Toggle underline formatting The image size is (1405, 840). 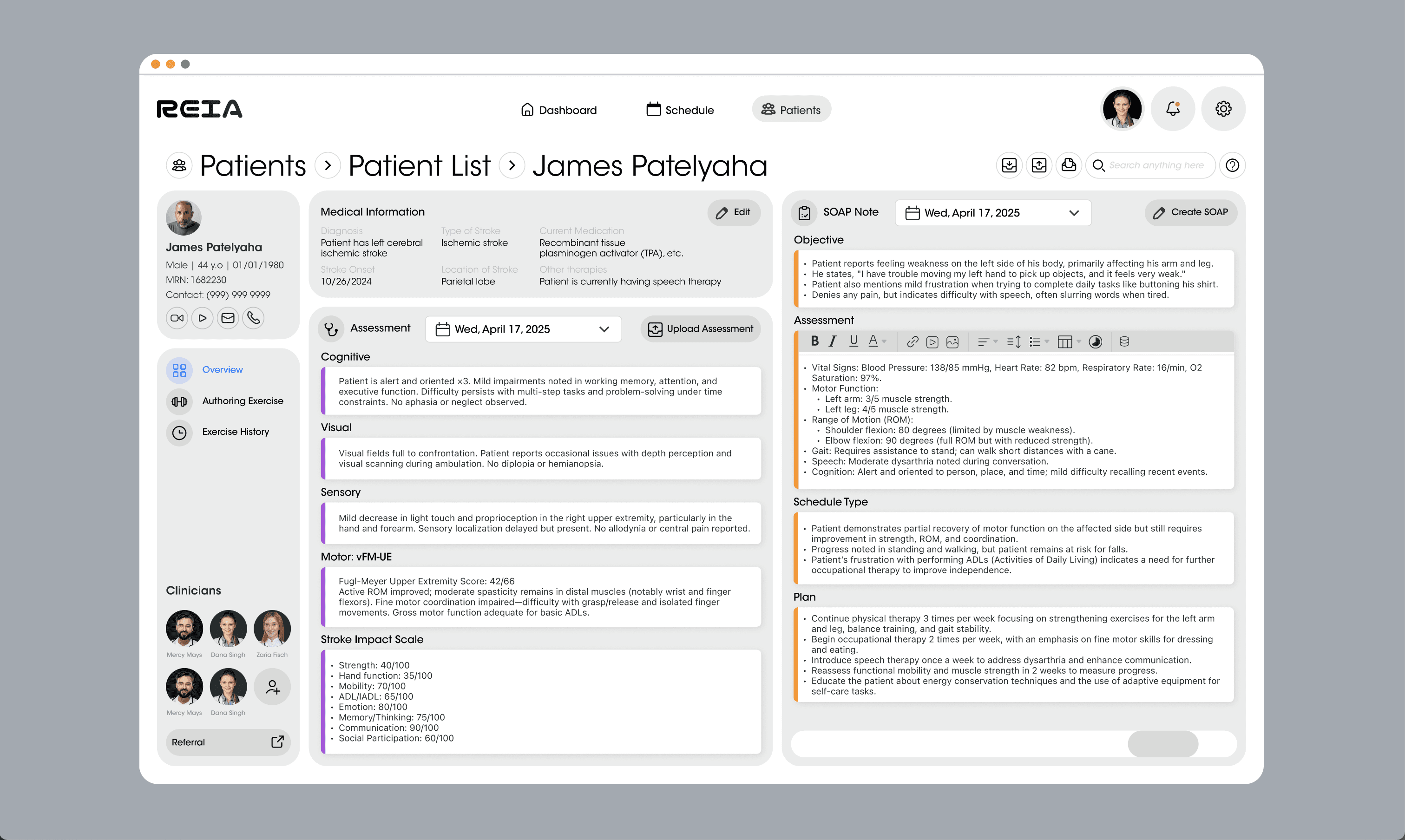coord(853,341)
